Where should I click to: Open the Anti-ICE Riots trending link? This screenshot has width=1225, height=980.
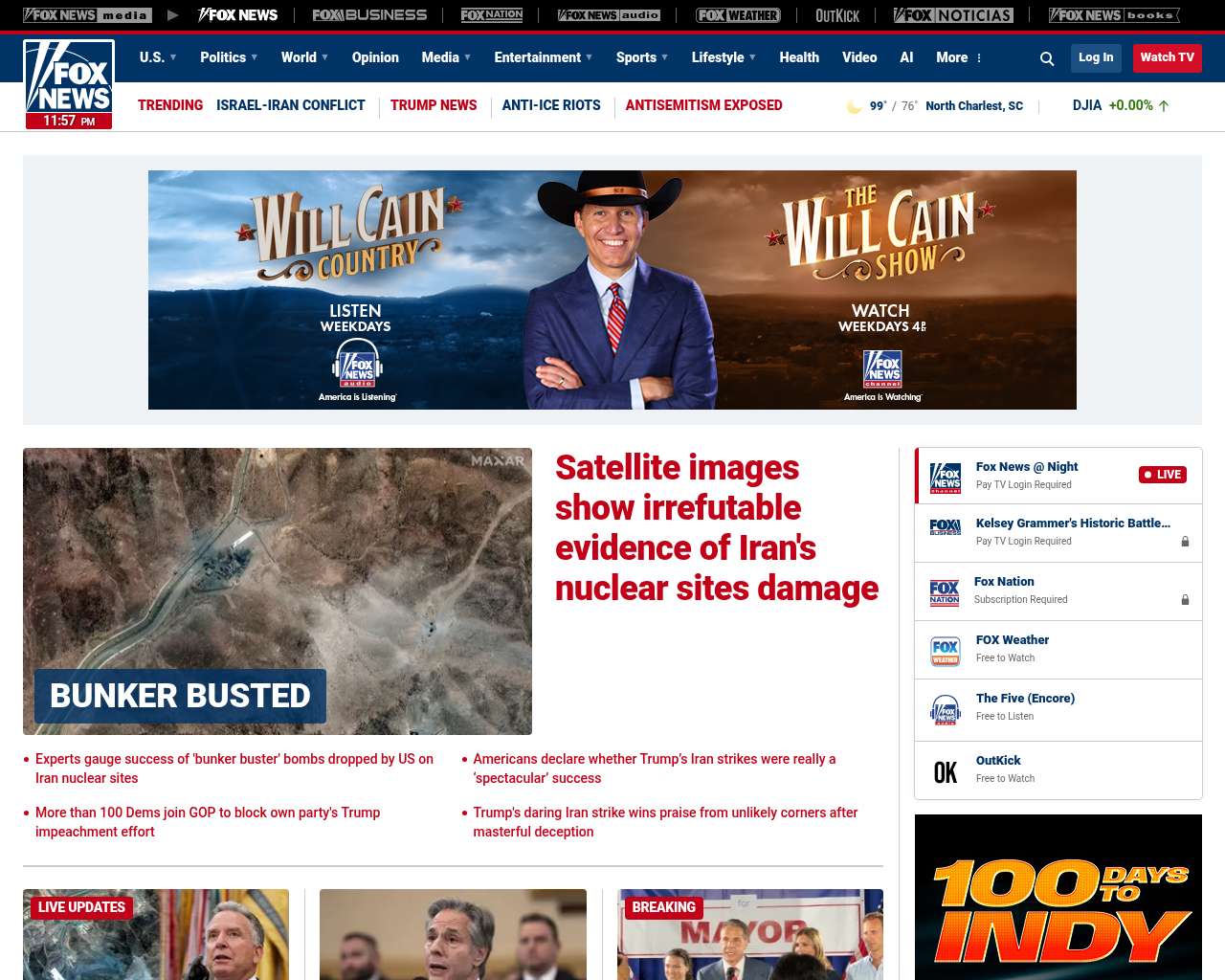click(551, 105)
